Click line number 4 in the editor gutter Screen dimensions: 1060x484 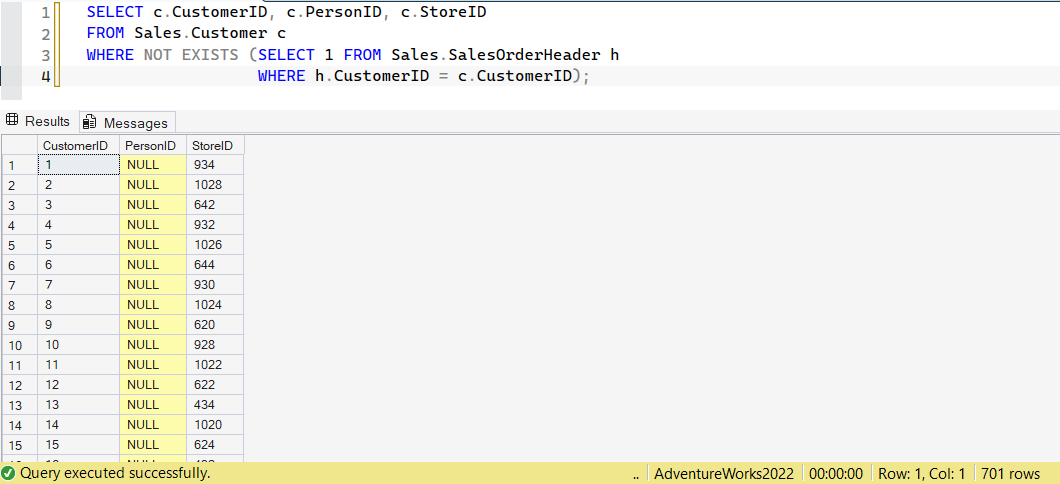click(45, 76)
